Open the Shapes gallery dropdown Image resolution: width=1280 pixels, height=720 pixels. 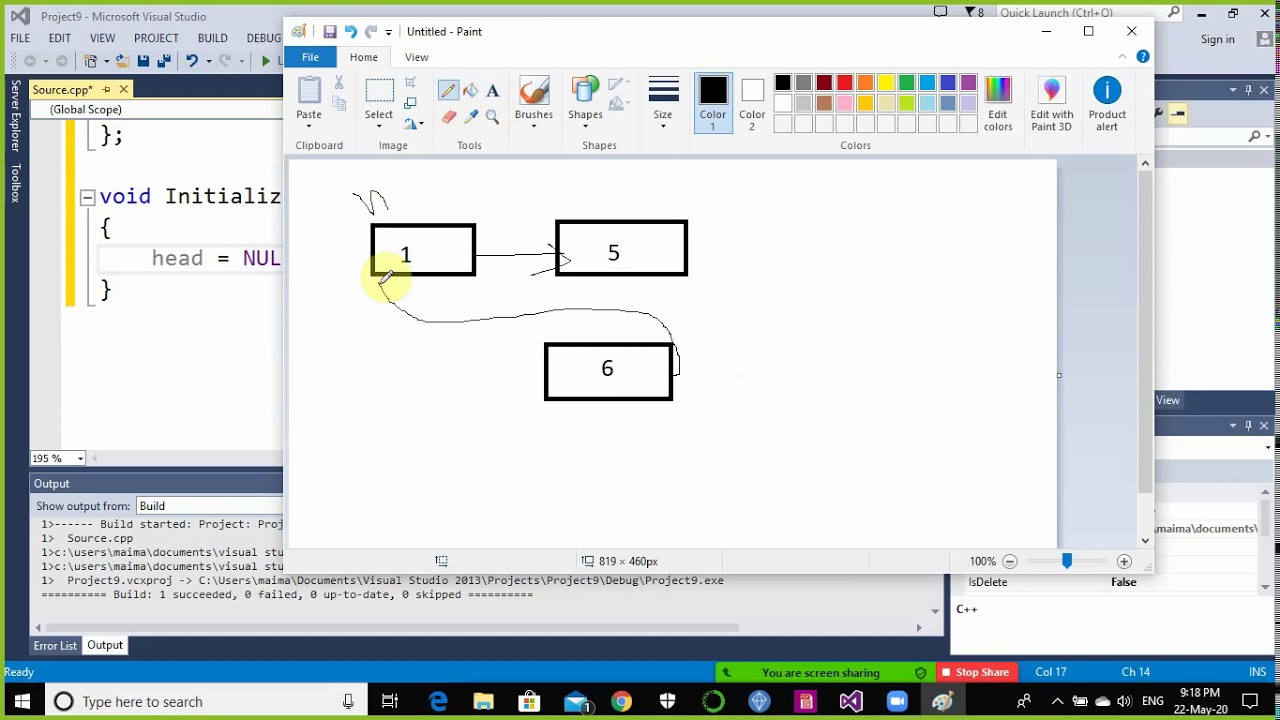coord(586,127)
